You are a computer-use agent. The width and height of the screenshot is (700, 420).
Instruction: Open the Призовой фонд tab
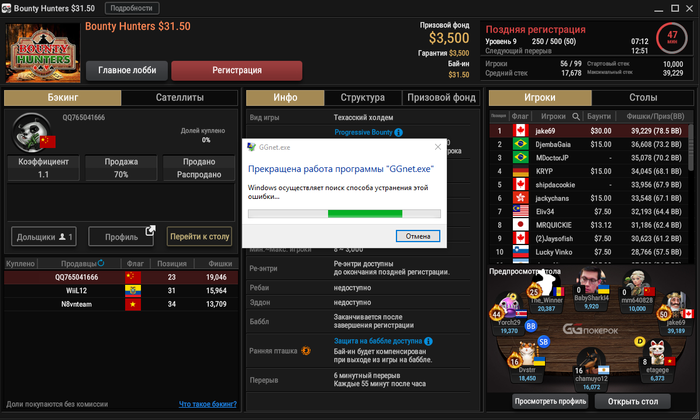click(x=441, y=97)
